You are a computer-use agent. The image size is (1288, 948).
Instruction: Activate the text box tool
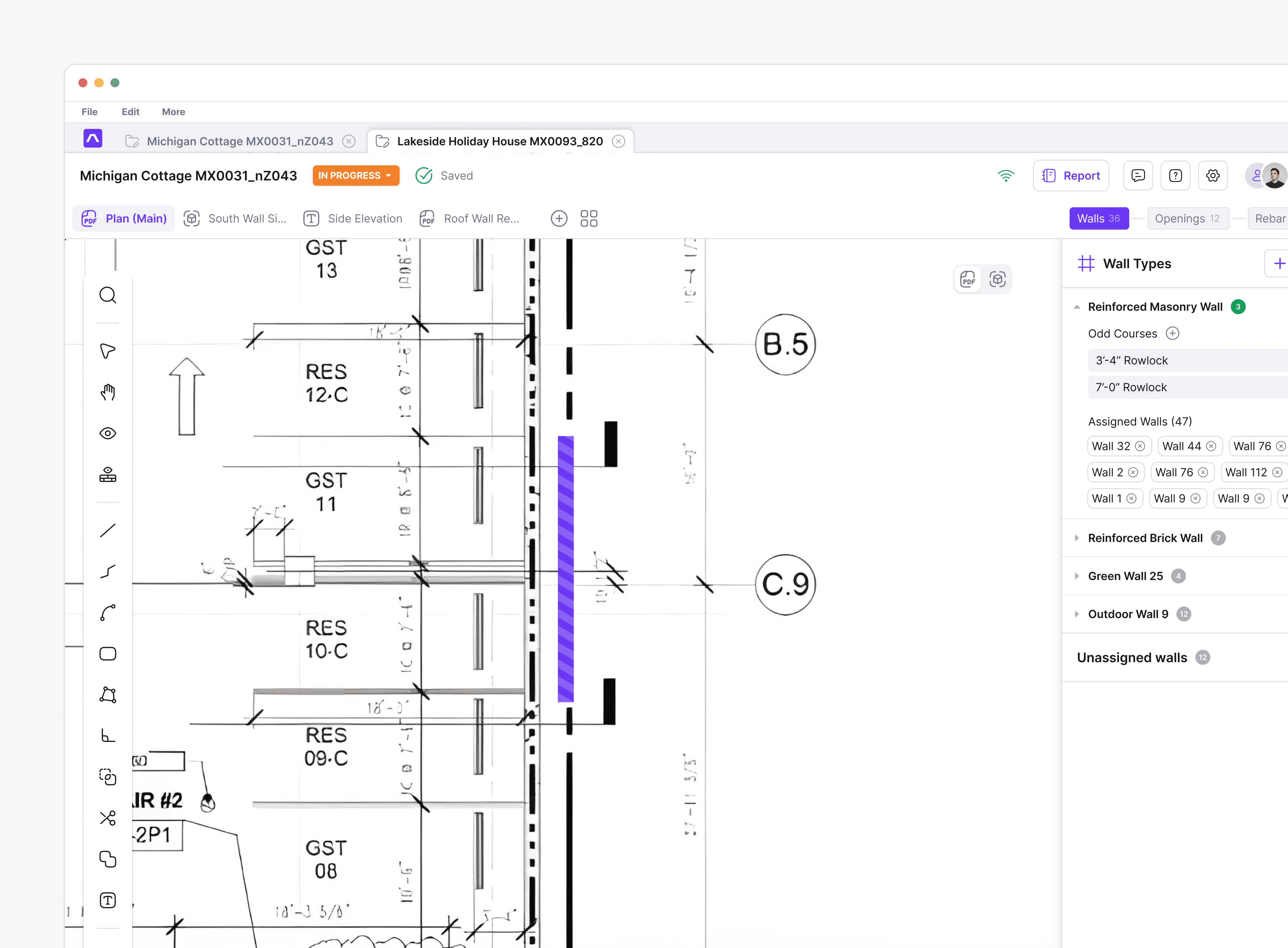pyautogui.click(x=108, y=900)
